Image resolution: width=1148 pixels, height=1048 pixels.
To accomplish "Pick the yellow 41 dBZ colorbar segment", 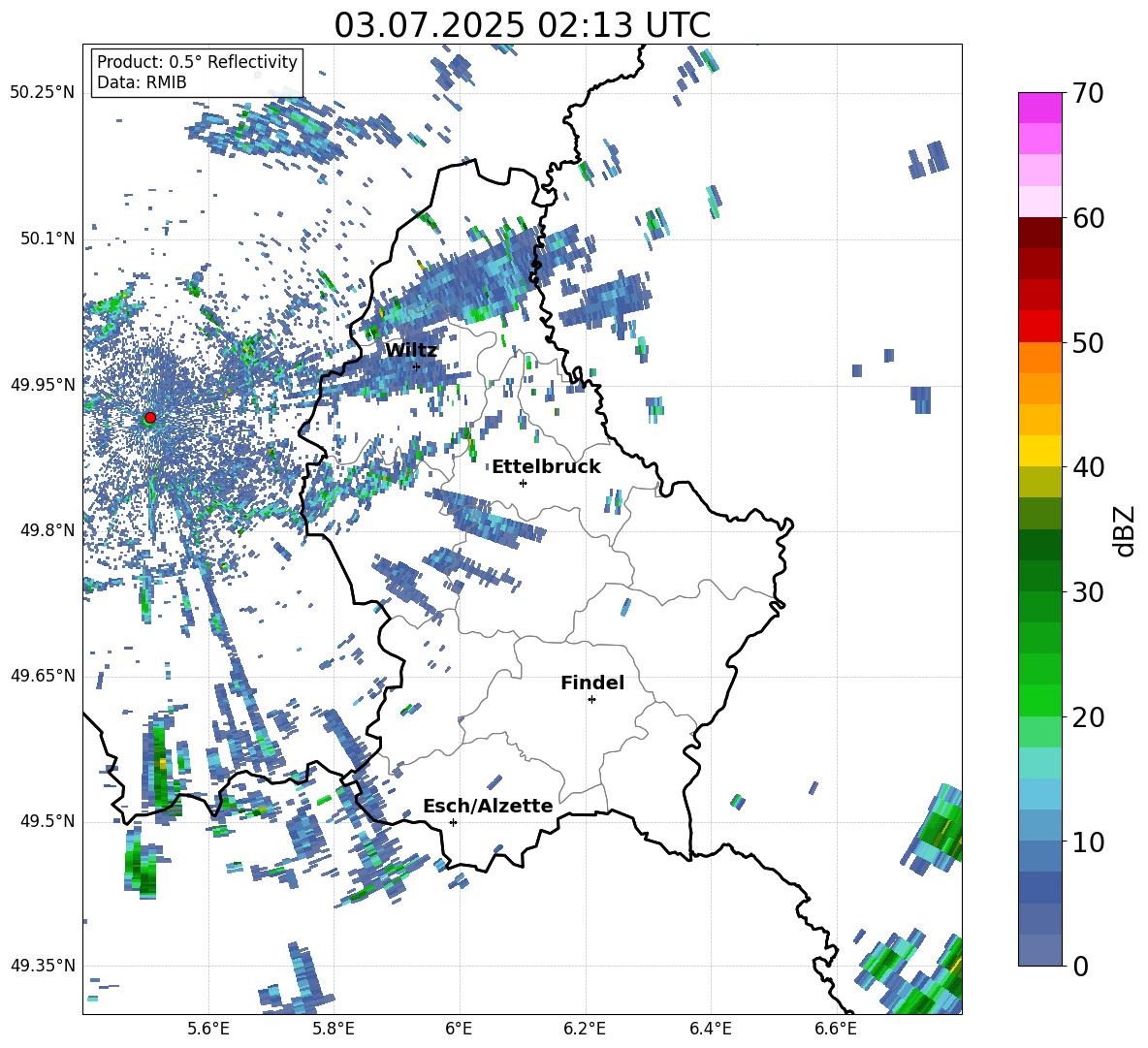I will pyautogui.click(x=1039, y=452).
